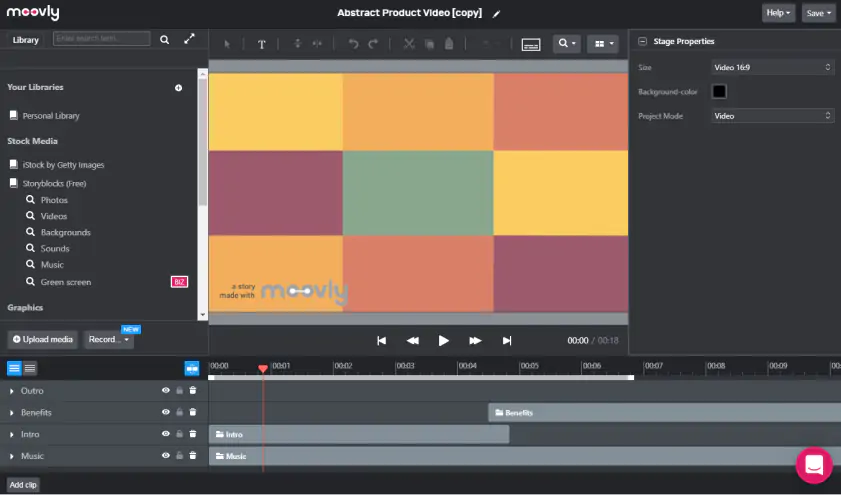Hide the Music clip
The image size is (841, 495).
[x=166, y=455]
